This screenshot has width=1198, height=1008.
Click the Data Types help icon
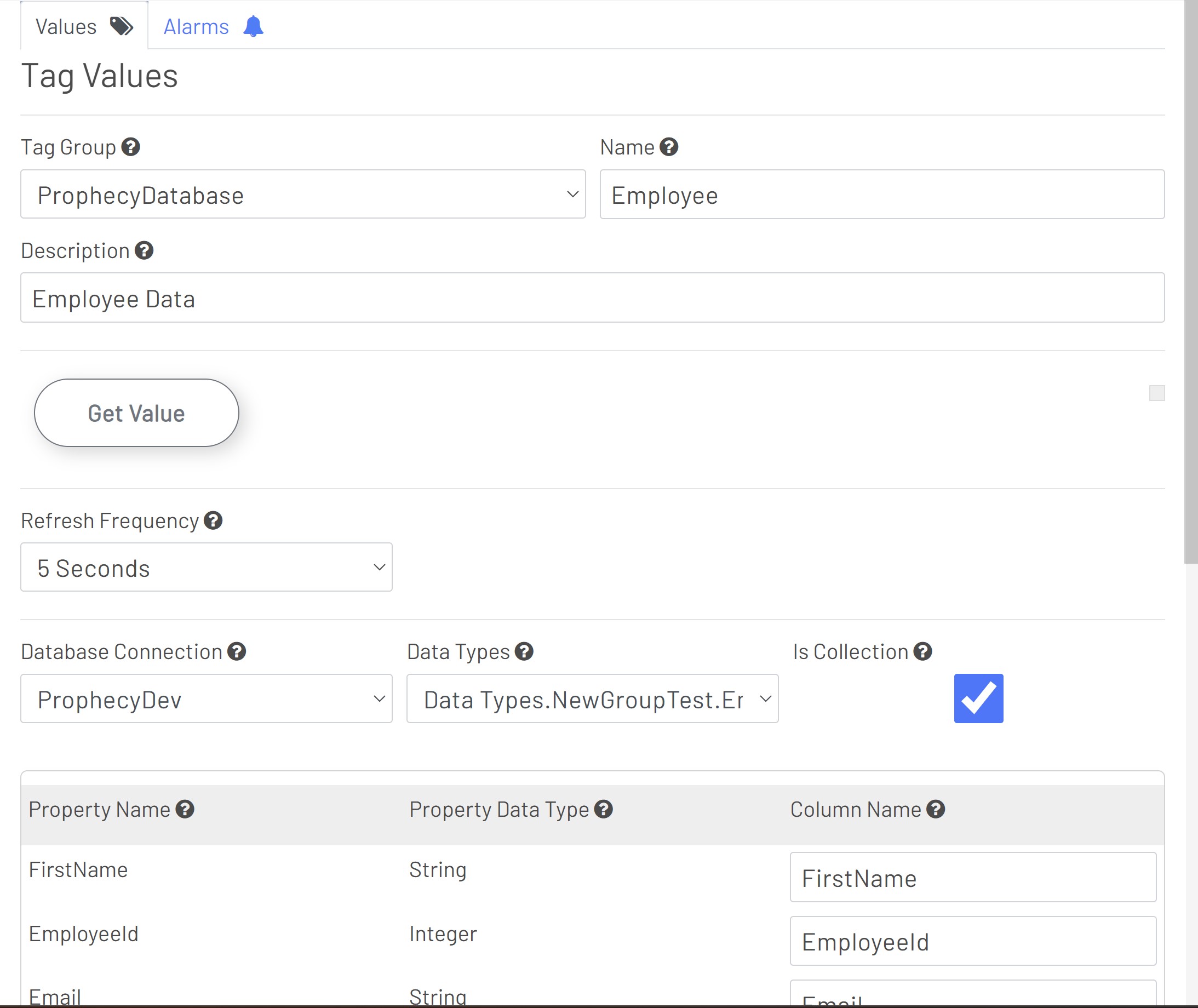(524, 651)
